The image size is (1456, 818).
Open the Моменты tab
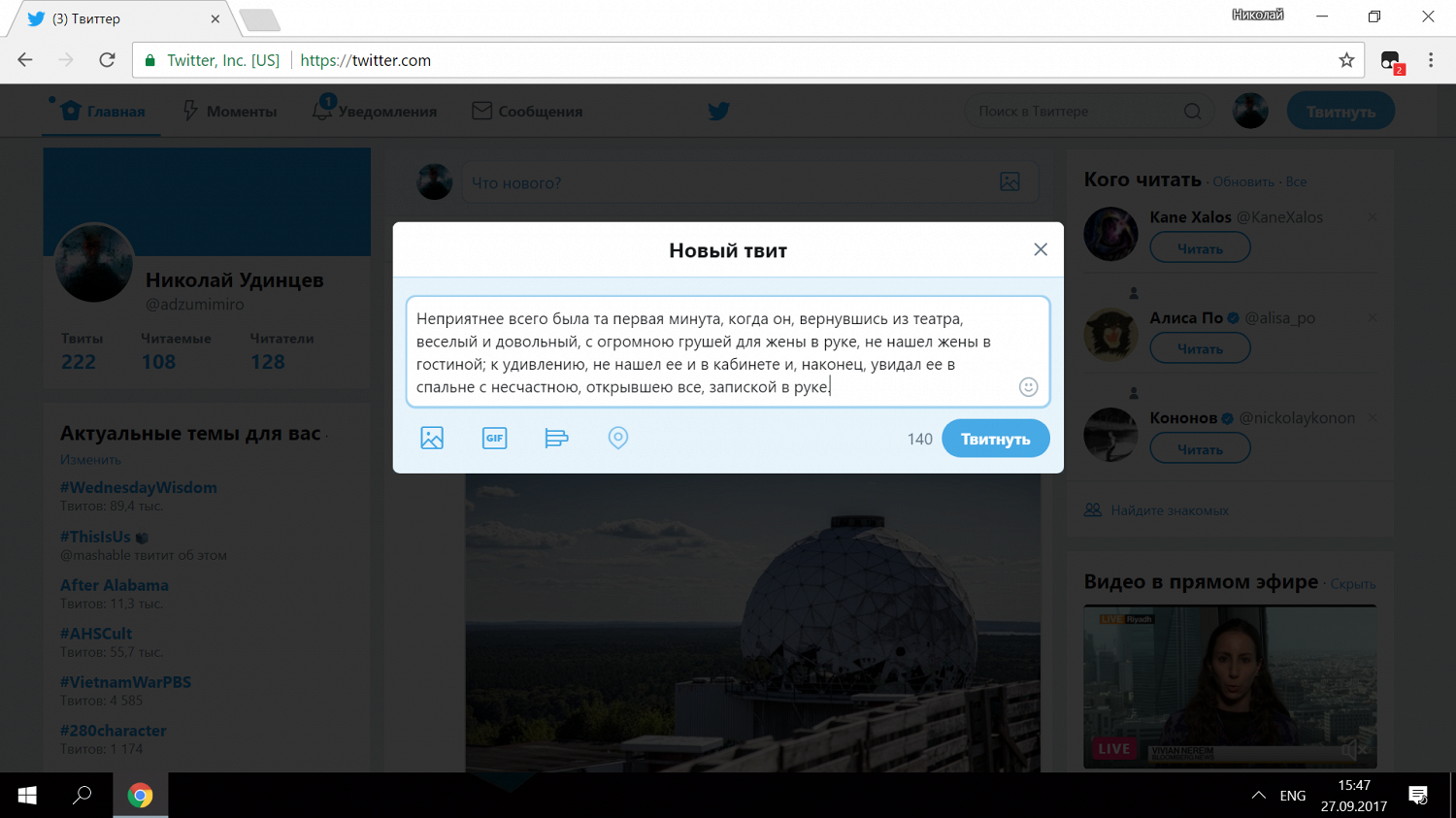coord(230,112)
